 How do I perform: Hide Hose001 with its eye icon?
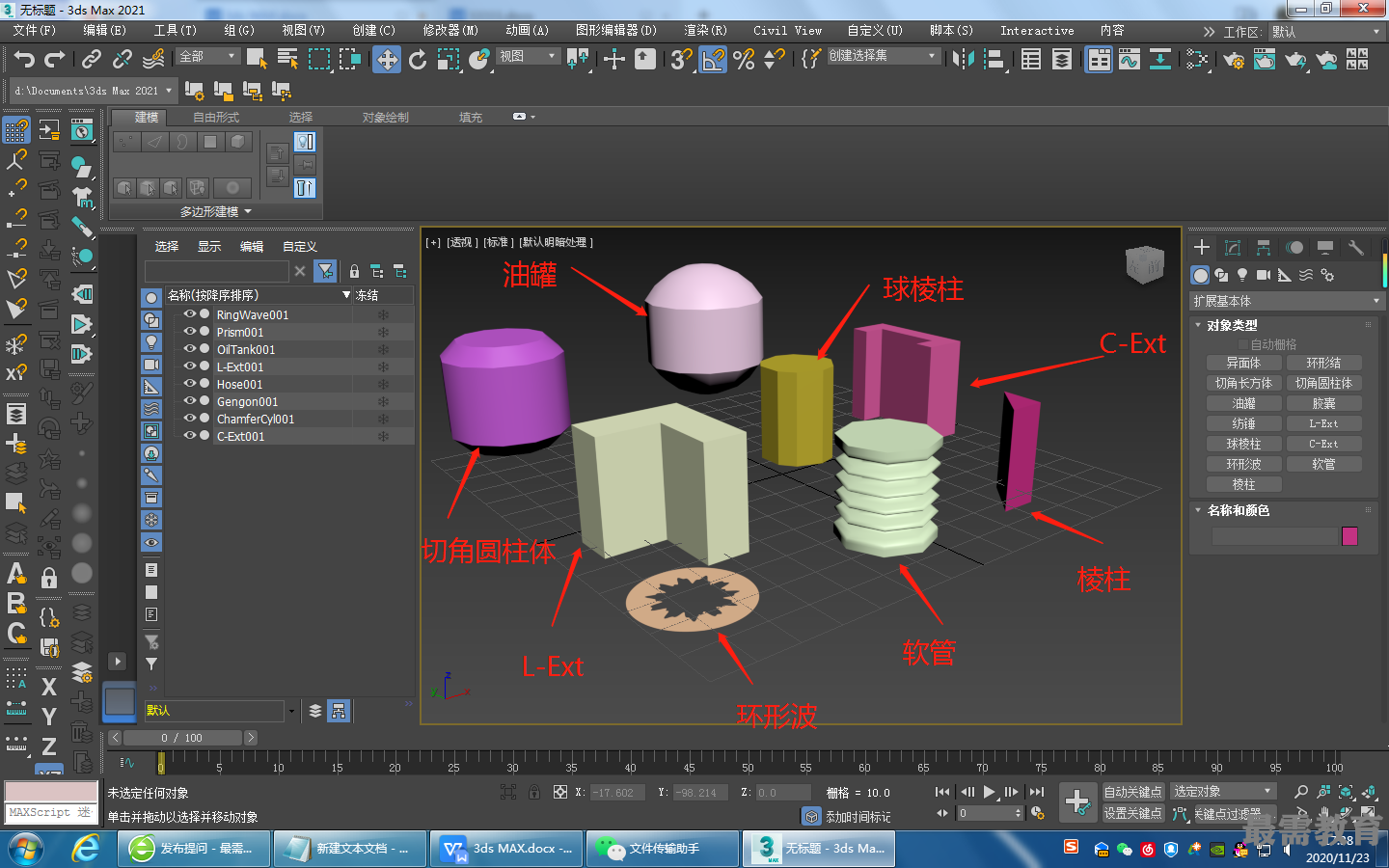coord(190,384)
